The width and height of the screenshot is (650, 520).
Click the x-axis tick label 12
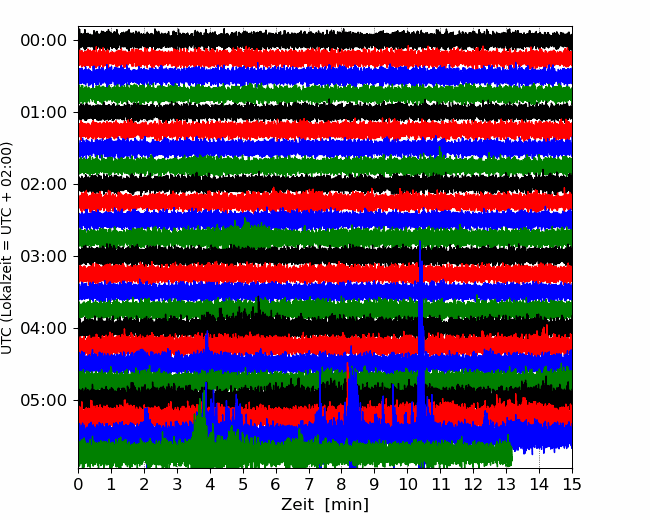point(473,484)
